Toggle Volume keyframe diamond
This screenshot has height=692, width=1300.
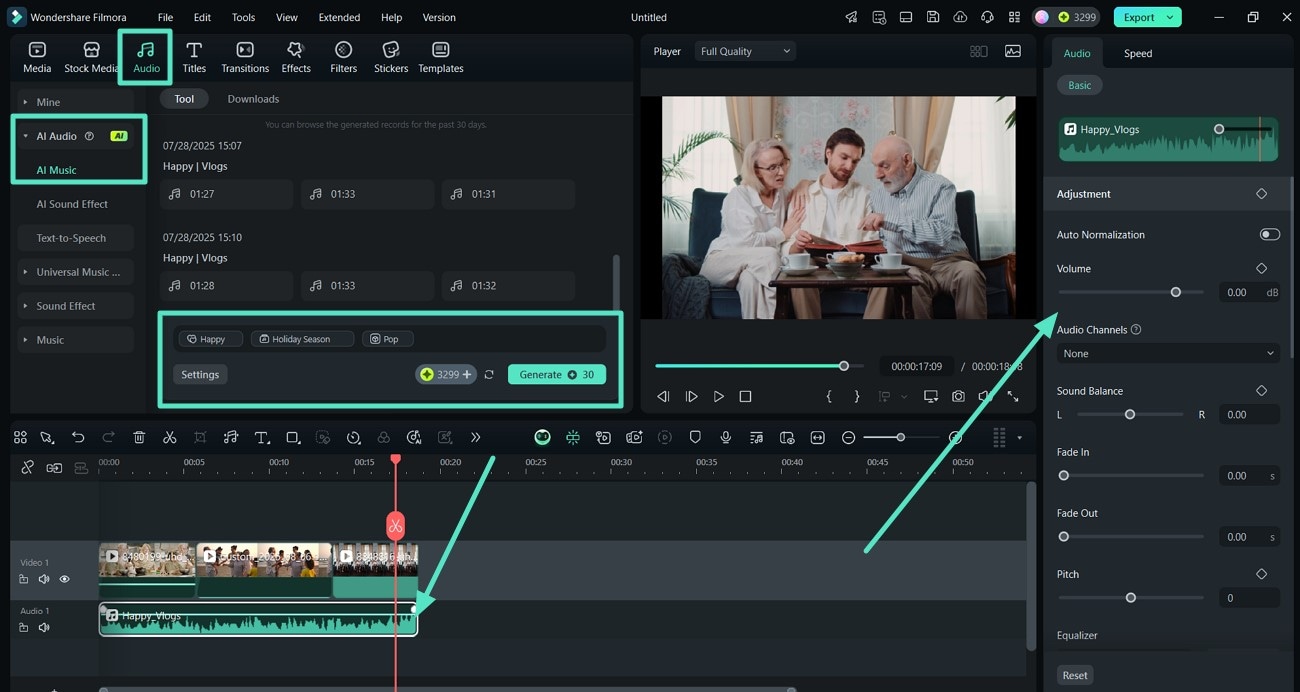1261,268
